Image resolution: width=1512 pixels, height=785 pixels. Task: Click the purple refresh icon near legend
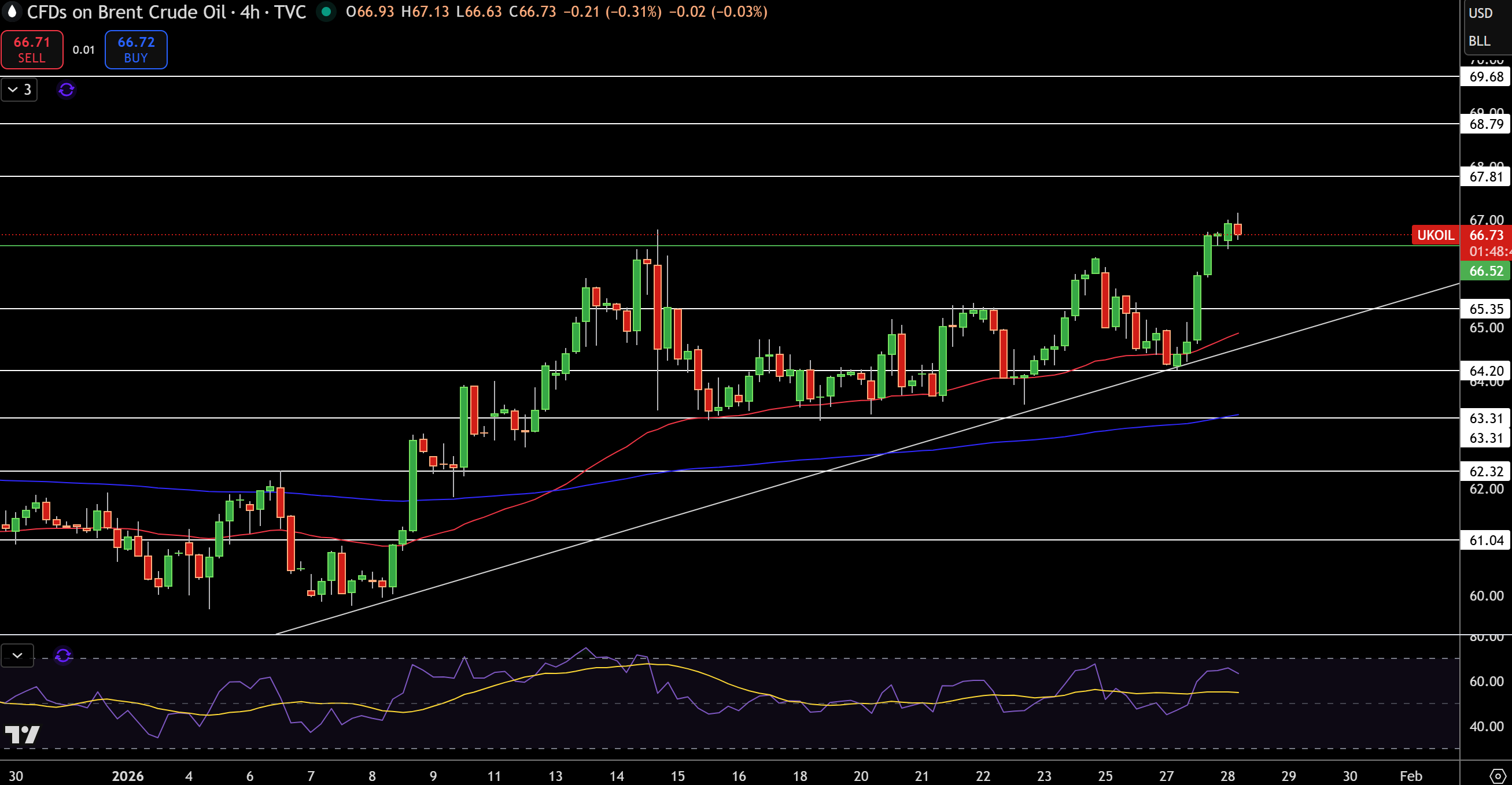pyautogui.click(x=67, y=90)
